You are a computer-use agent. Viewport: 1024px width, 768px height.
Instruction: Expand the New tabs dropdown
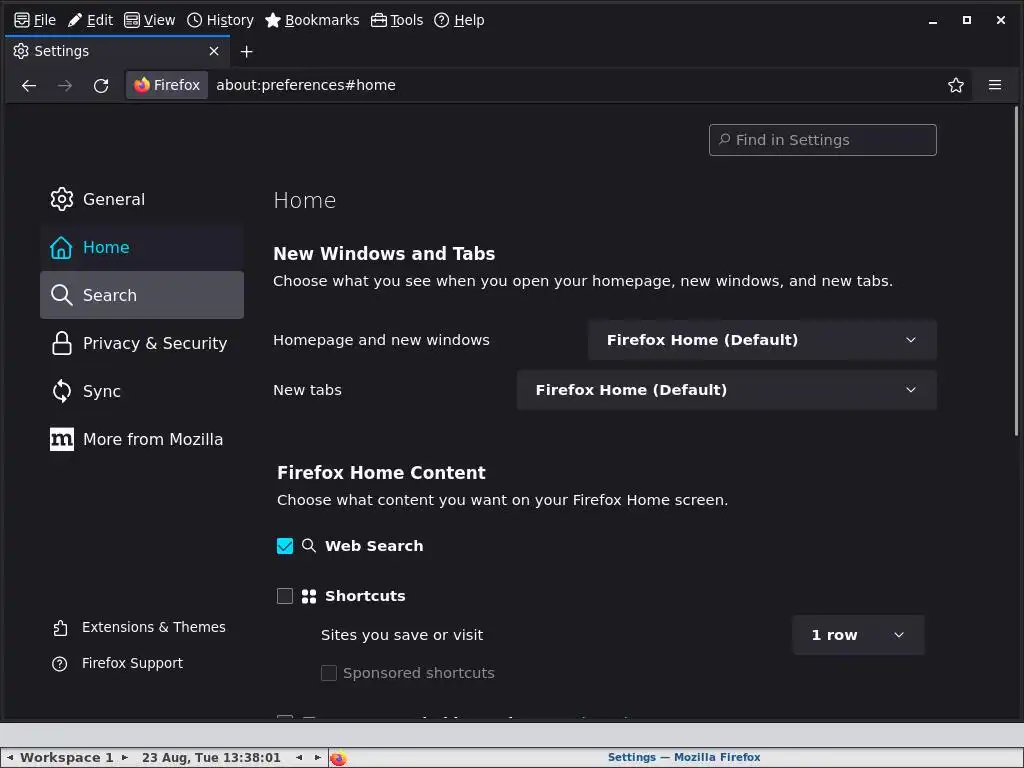point(726,390)
